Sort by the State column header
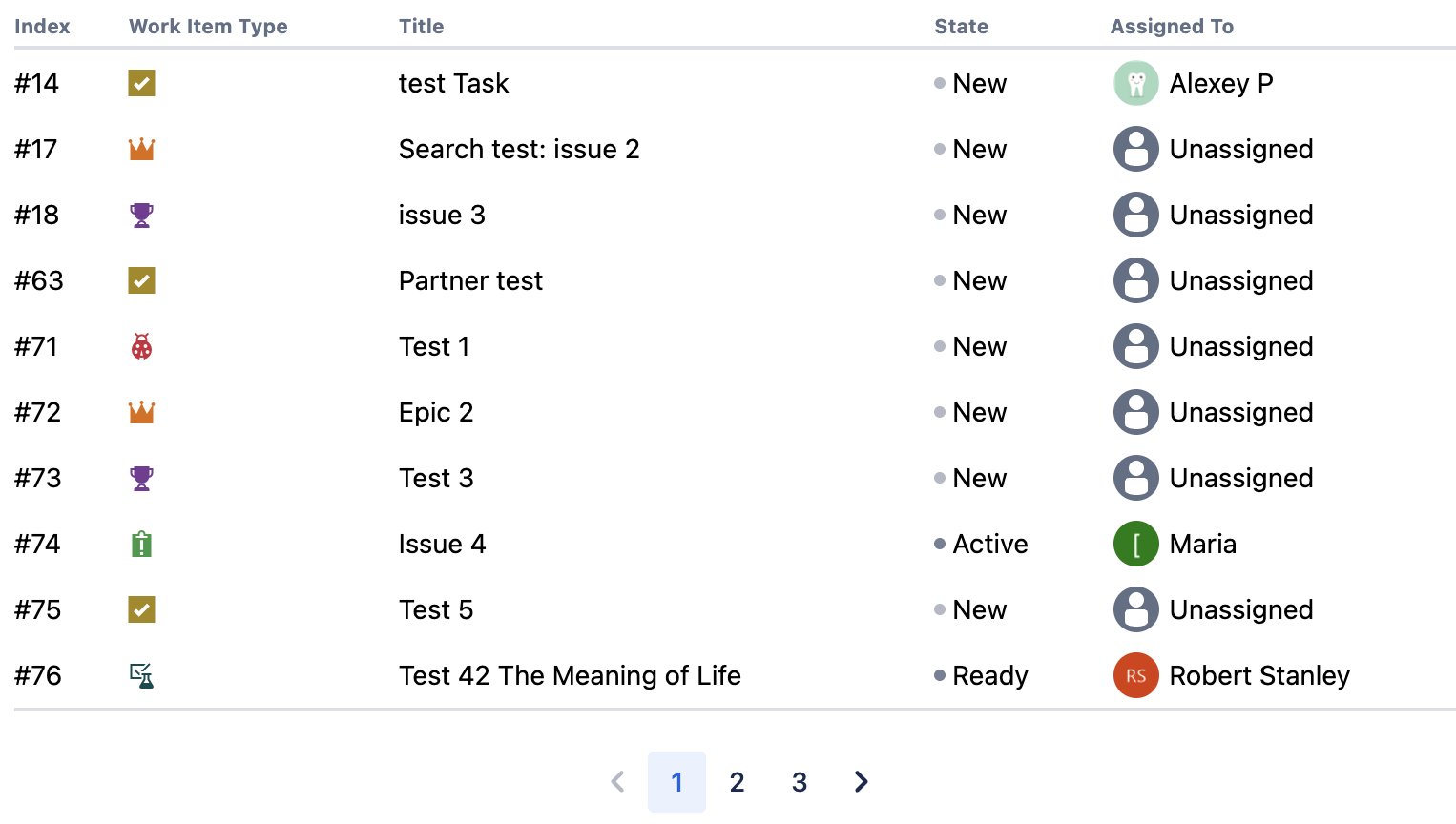1456x824 pixels. click(961, 27)
